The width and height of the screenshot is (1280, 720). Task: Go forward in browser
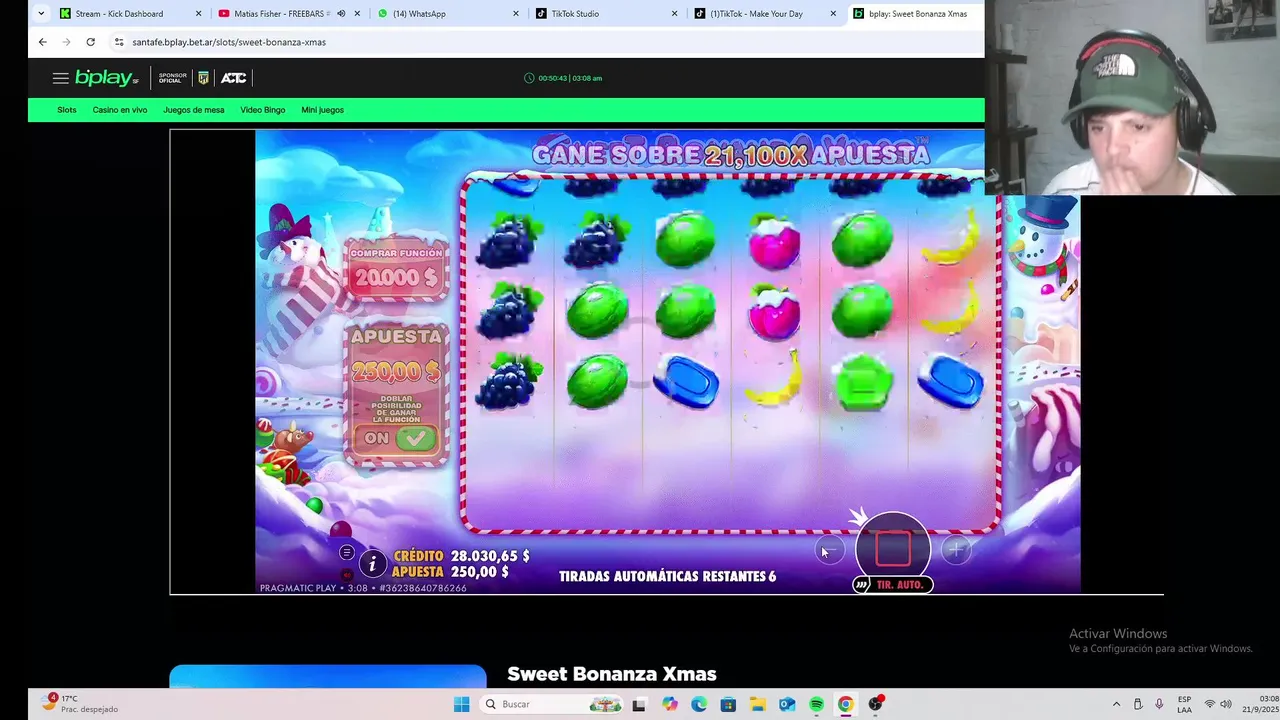66,42
